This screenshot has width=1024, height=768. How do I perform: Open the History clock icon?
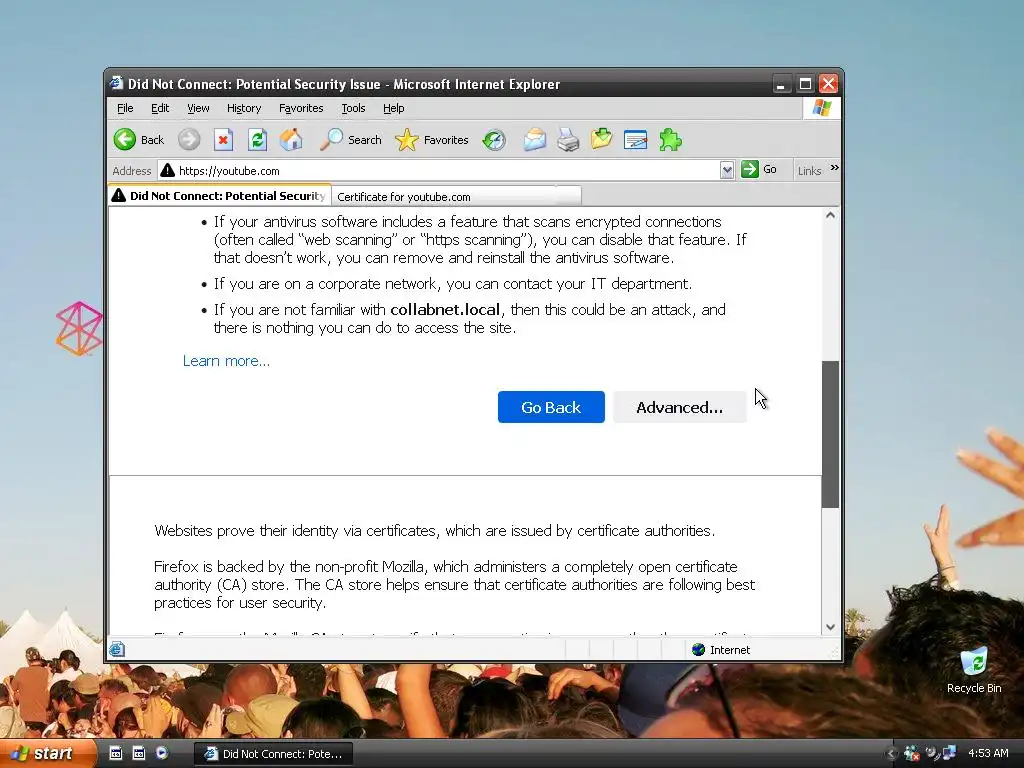click(x=494, y=140)
